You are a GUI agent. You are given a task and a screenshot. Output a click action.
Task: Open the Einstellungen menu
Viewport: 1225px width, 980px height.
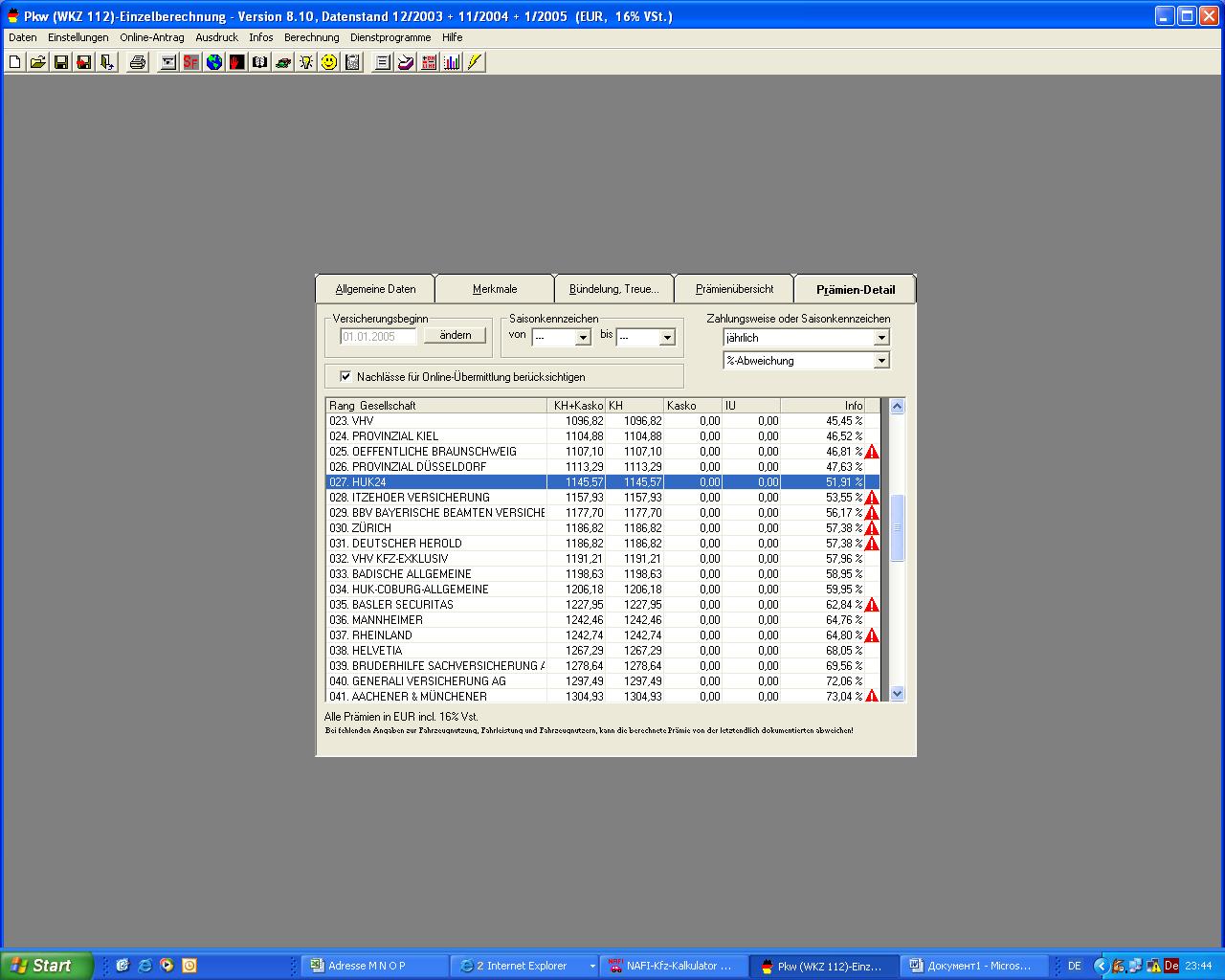point(78,37)
